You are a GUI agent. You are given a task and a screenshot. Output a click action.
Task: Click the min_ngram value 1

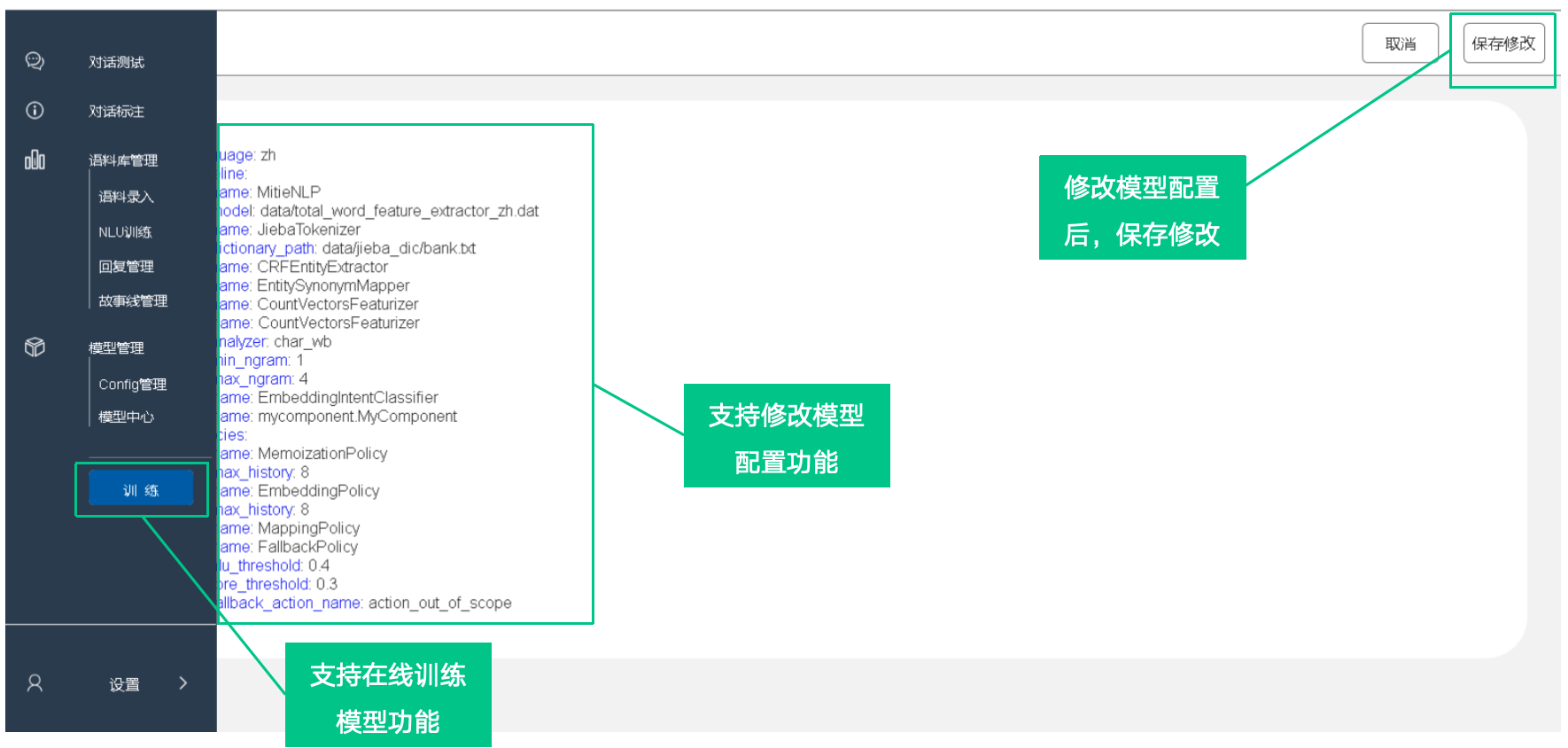point(300,361)
